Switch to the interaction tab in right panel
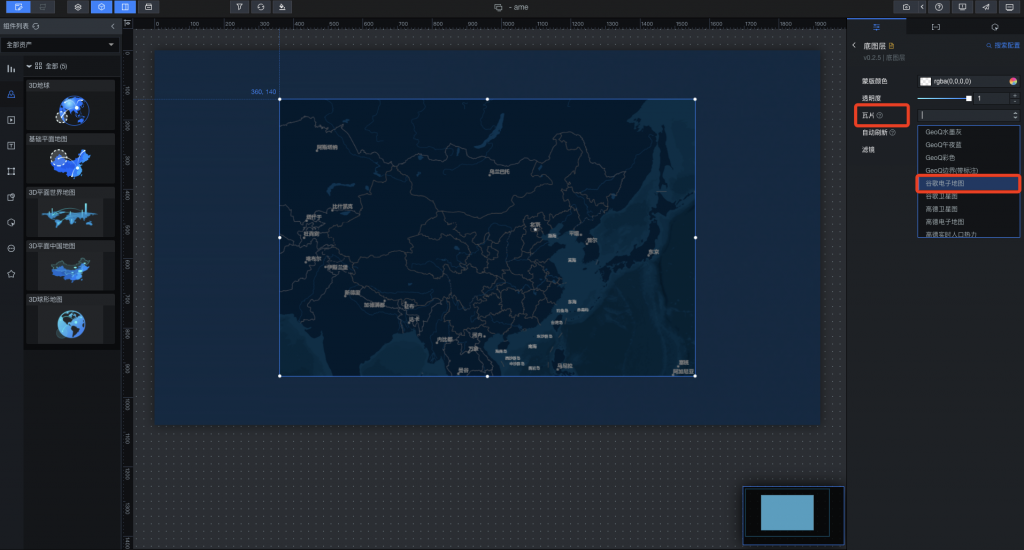1024x550 pixels. pos(995,27)
